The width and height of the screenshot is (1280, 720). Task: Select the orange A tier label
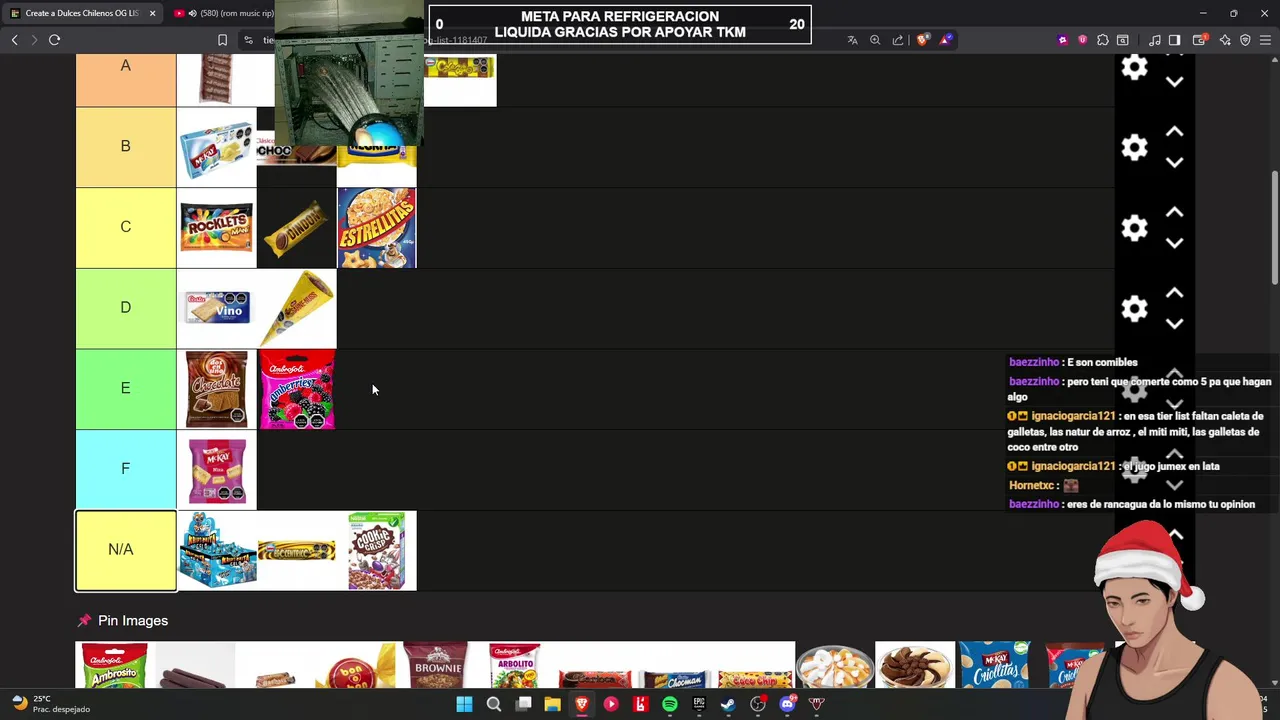coord(125,80)
